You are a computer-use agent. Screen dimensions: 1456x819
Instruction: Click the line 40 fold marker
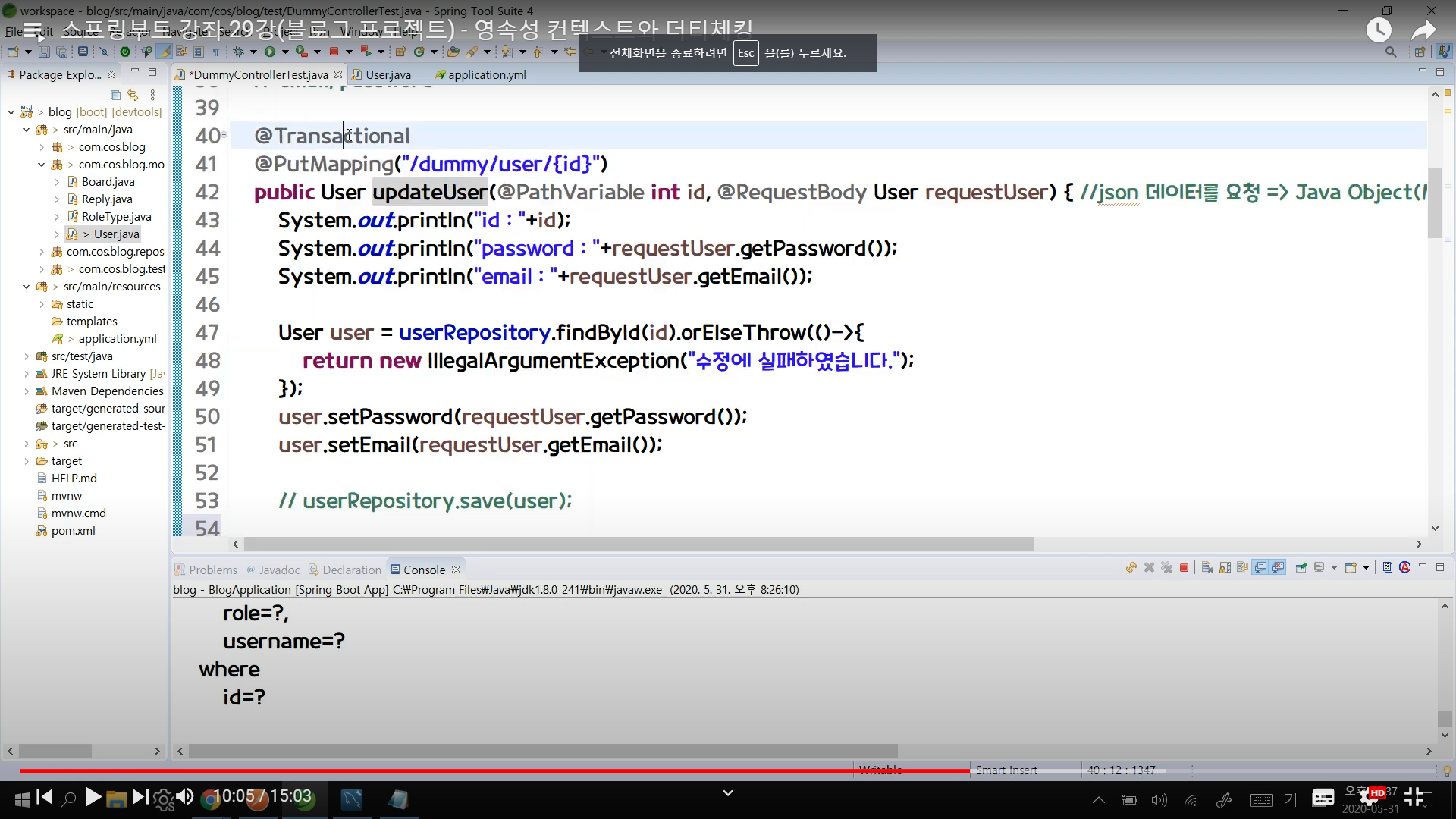(x=224, y=135)
